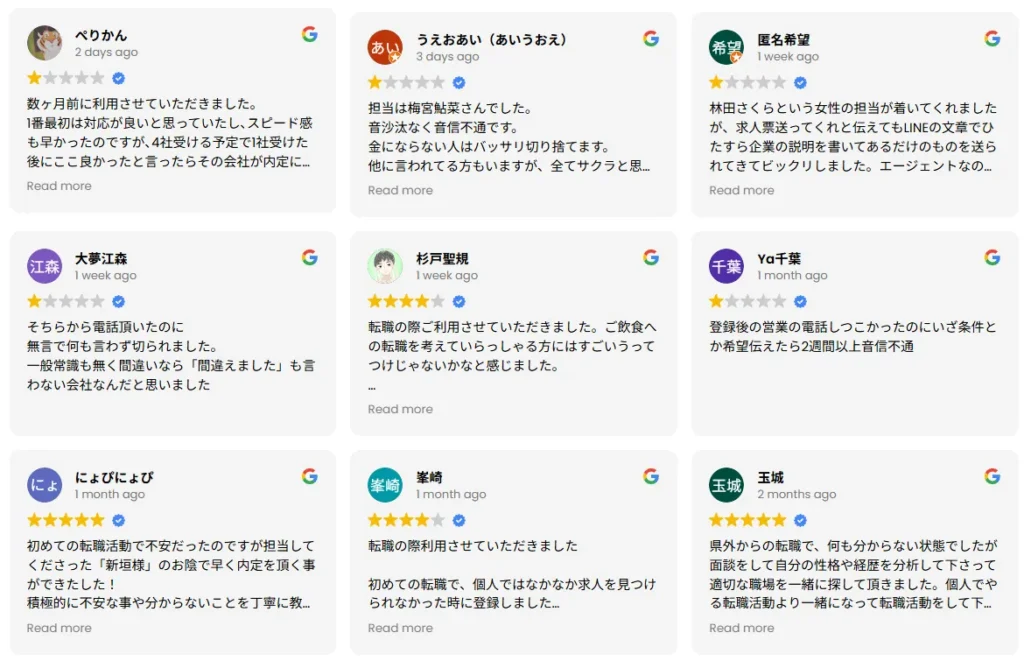The height and width of the screenshot is (661, 1024).
Task: Open 杉戸聖規's profile avatar
Action: pyautogui.click(x=385, y=267)
